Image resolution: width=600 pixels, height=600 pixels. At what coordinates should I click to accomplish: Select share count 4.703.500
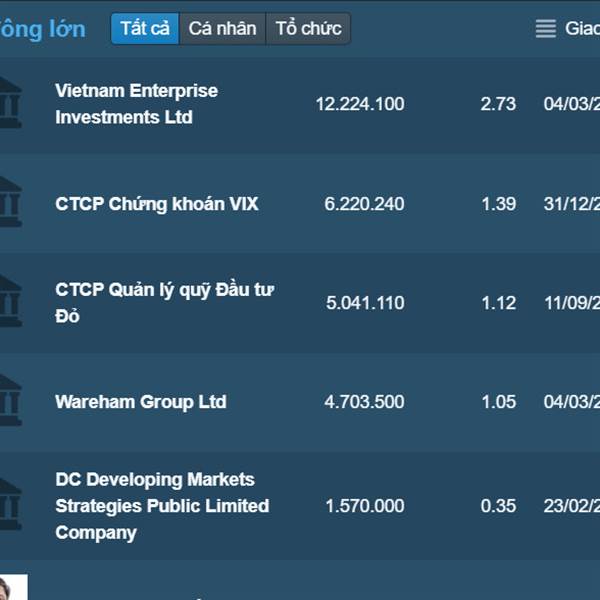click(x=364, y=402)
